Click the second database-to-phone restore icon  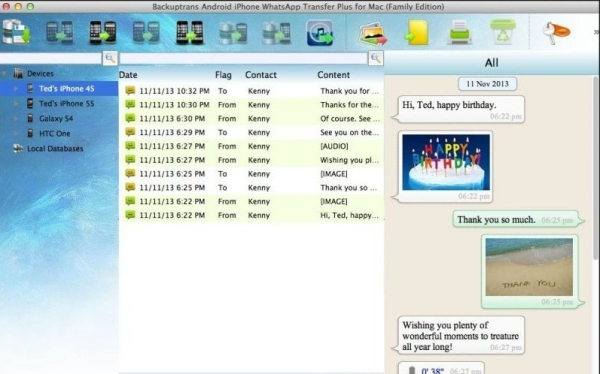pyautogui.click(x=276, y=33)
